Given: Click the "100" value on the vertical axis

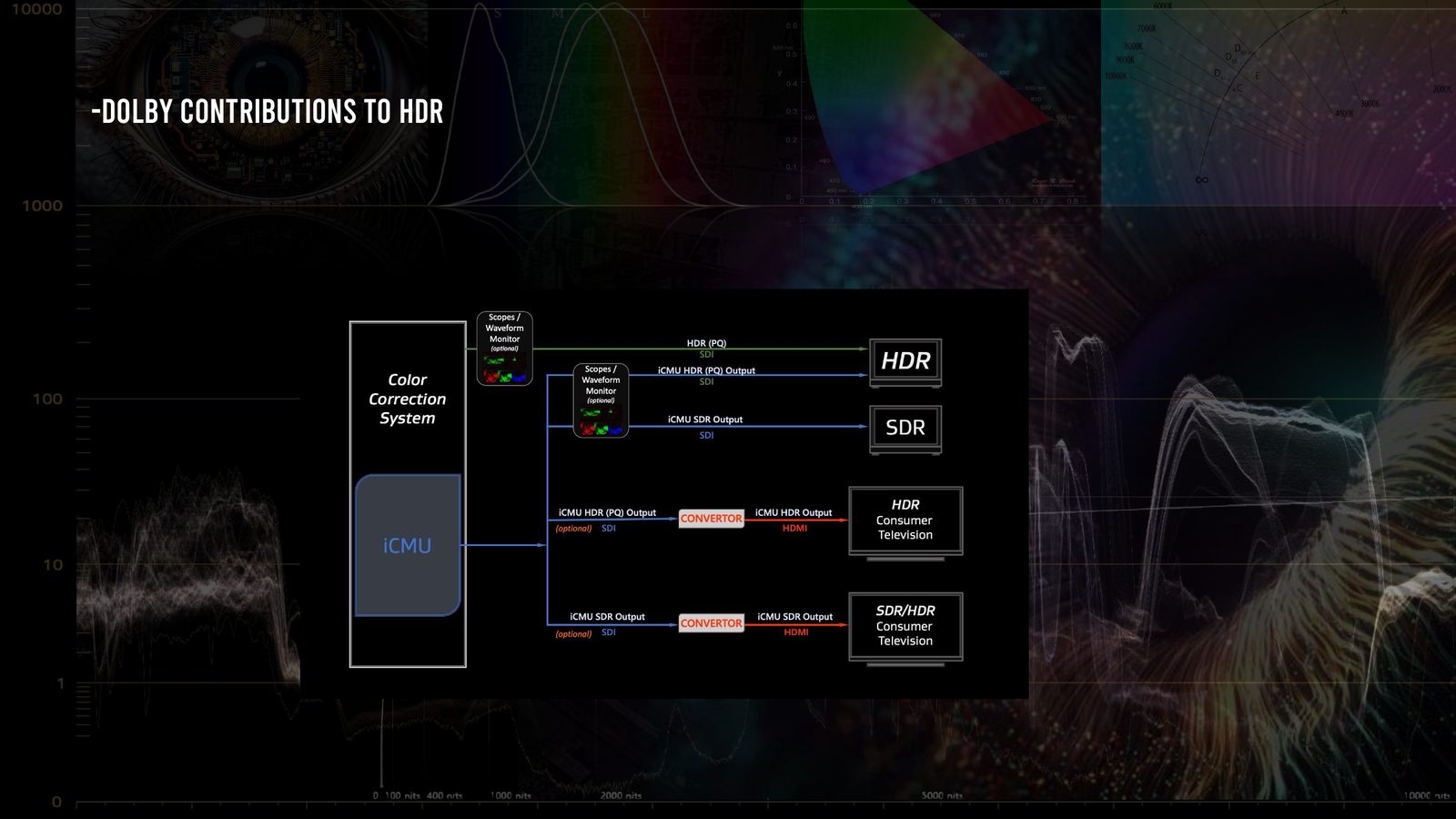Looking at the screenshot, I should click(47, 399).
